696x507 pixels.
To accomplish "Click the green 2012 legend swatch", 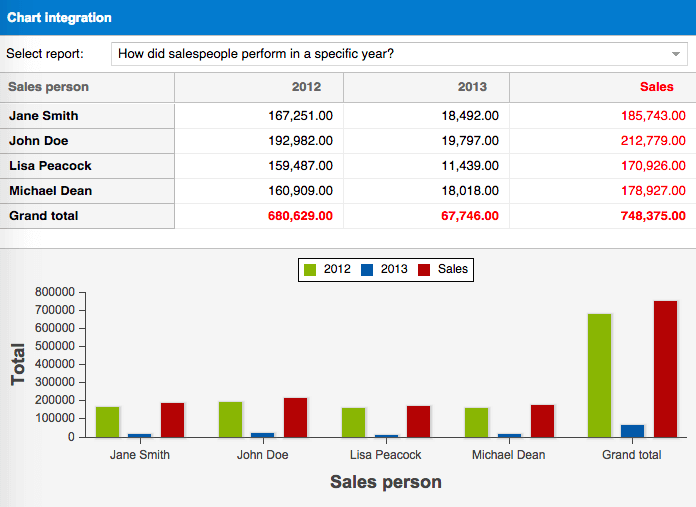I will tap(310, 270).
